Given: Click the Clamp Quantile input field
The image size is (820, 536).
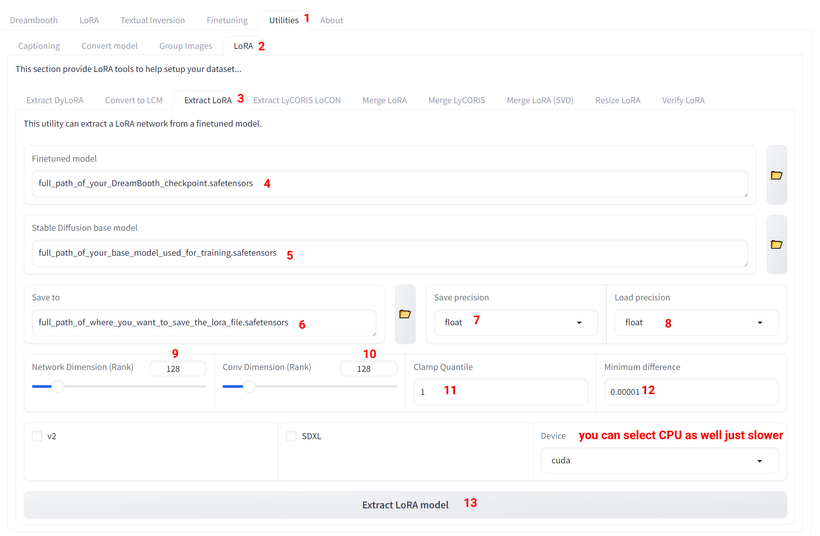Looking at the screenshot, I should [x=501, y=392].
